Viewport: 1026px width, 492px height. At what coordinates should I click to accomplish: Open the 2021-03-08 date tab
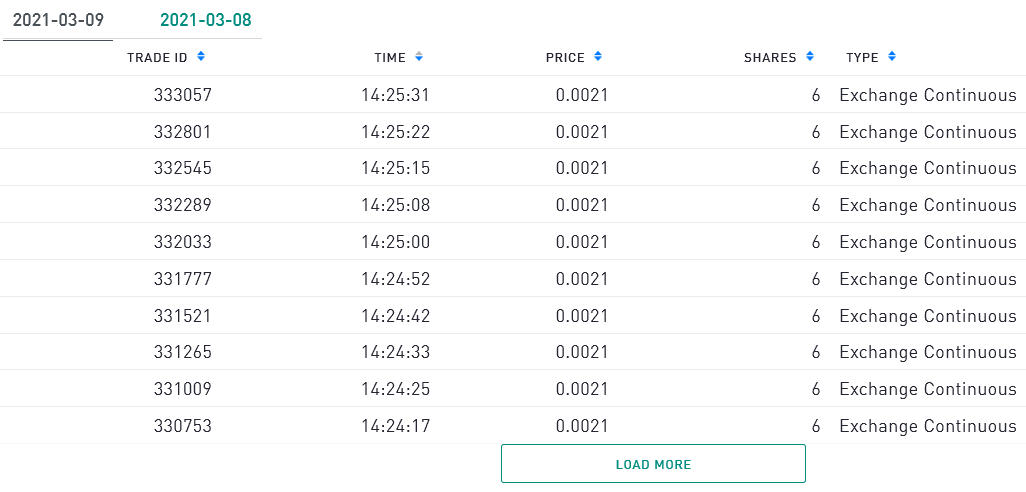click(206, 20)
